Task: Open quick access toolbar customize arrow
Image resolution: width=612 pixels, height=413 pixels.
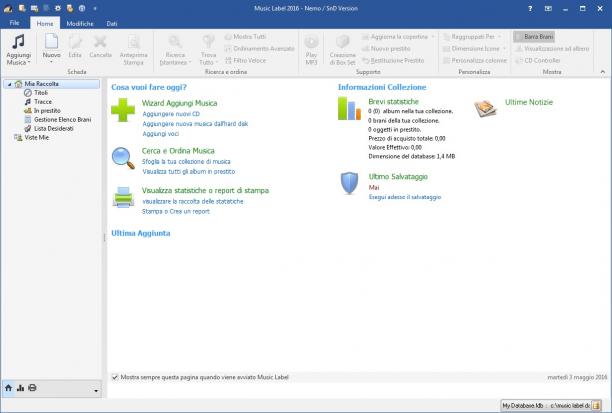Action: (94, 8)
